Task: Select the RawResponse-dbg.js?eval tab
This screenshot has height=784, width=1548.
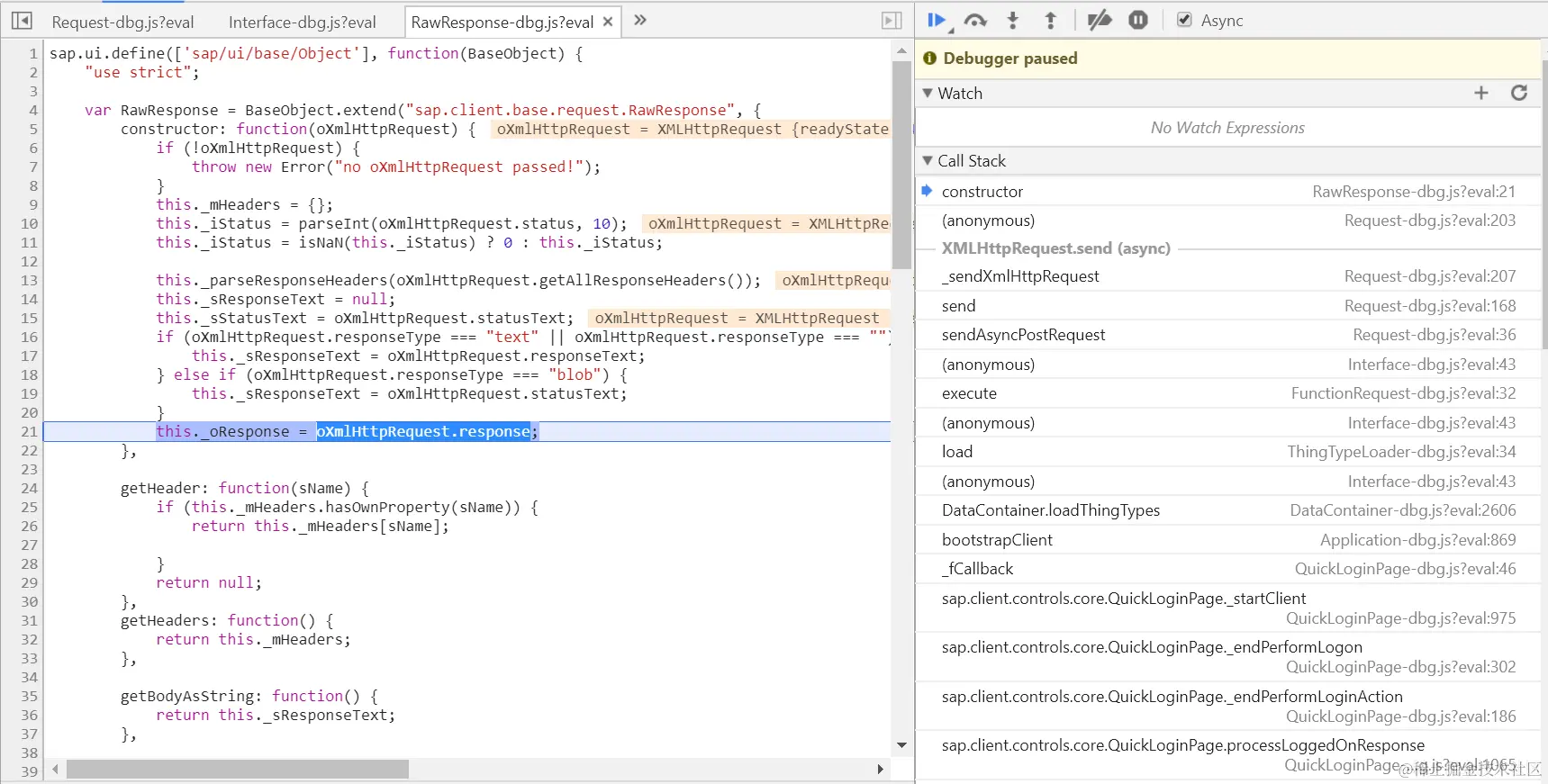Action: [502, 23]
